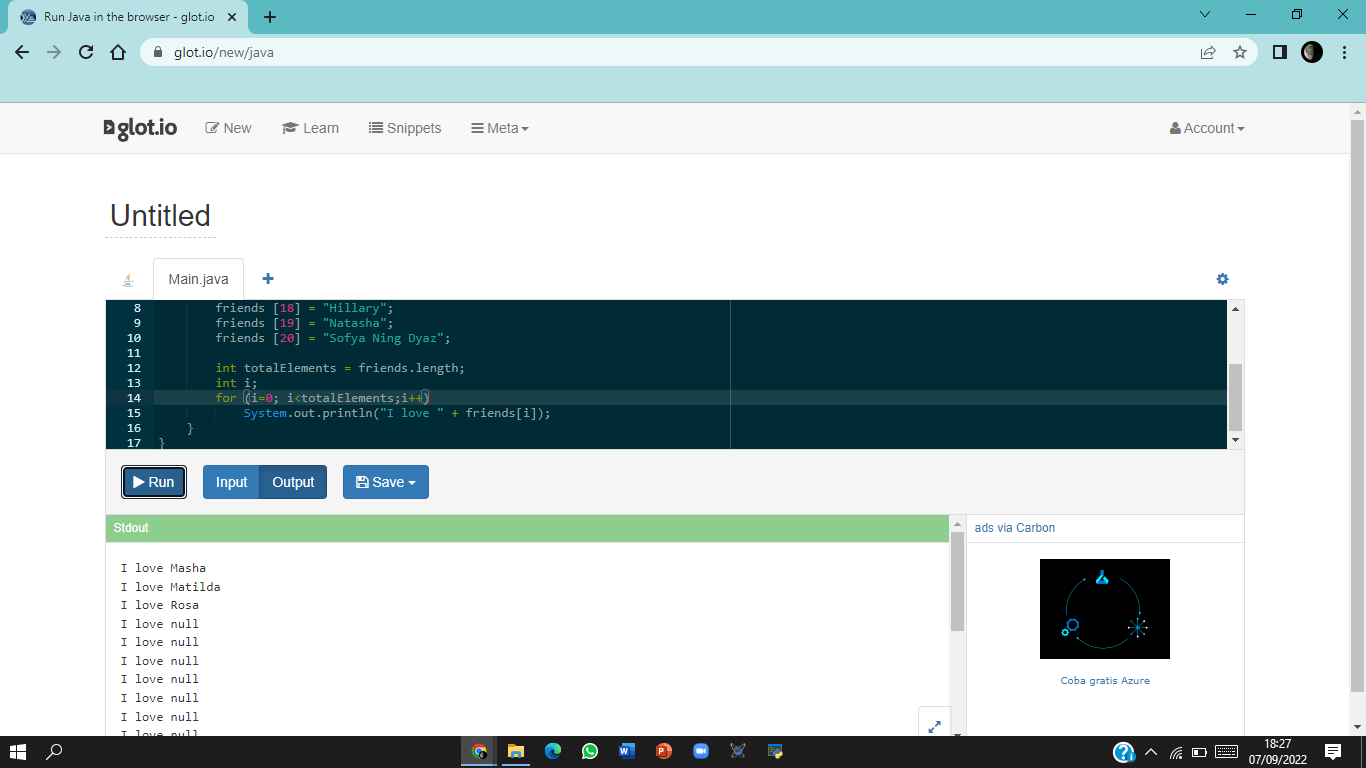Add a new file with plus icon
This screenshot has width=1366, height=768.
tap(268, 279)
